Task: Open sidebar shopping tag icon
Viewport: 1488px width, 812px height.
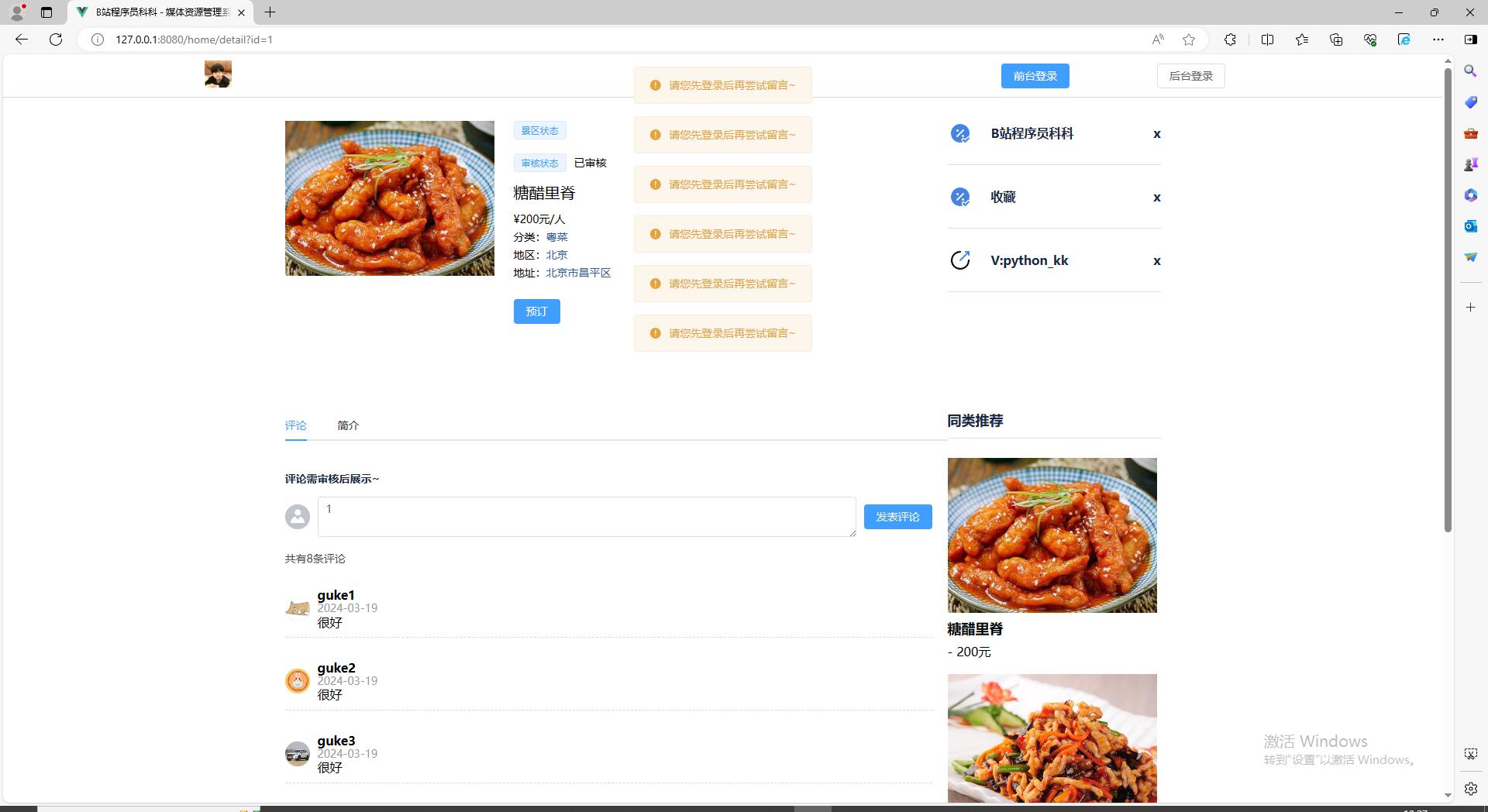Action: coord(1470,102)
